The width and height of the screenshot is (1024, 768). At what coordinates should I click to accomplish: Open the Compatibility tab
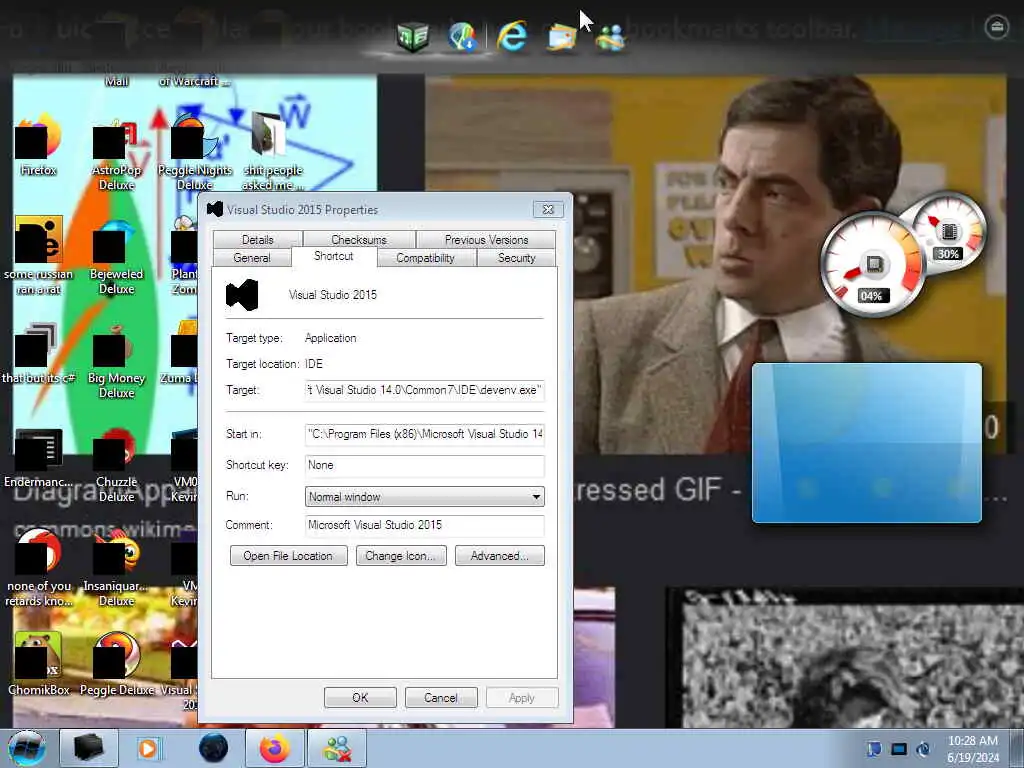coord(426,258)
